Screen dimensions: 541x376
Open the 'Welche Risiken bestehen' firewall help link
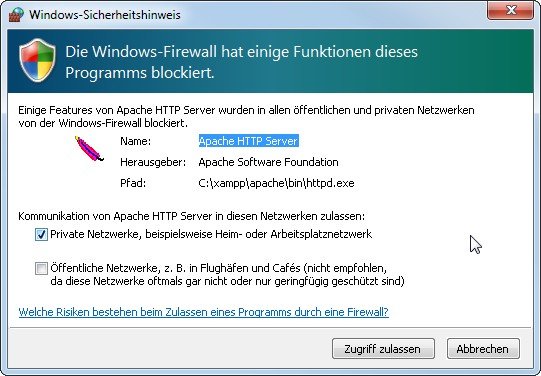pyautogui.click(x=204, y=312)
